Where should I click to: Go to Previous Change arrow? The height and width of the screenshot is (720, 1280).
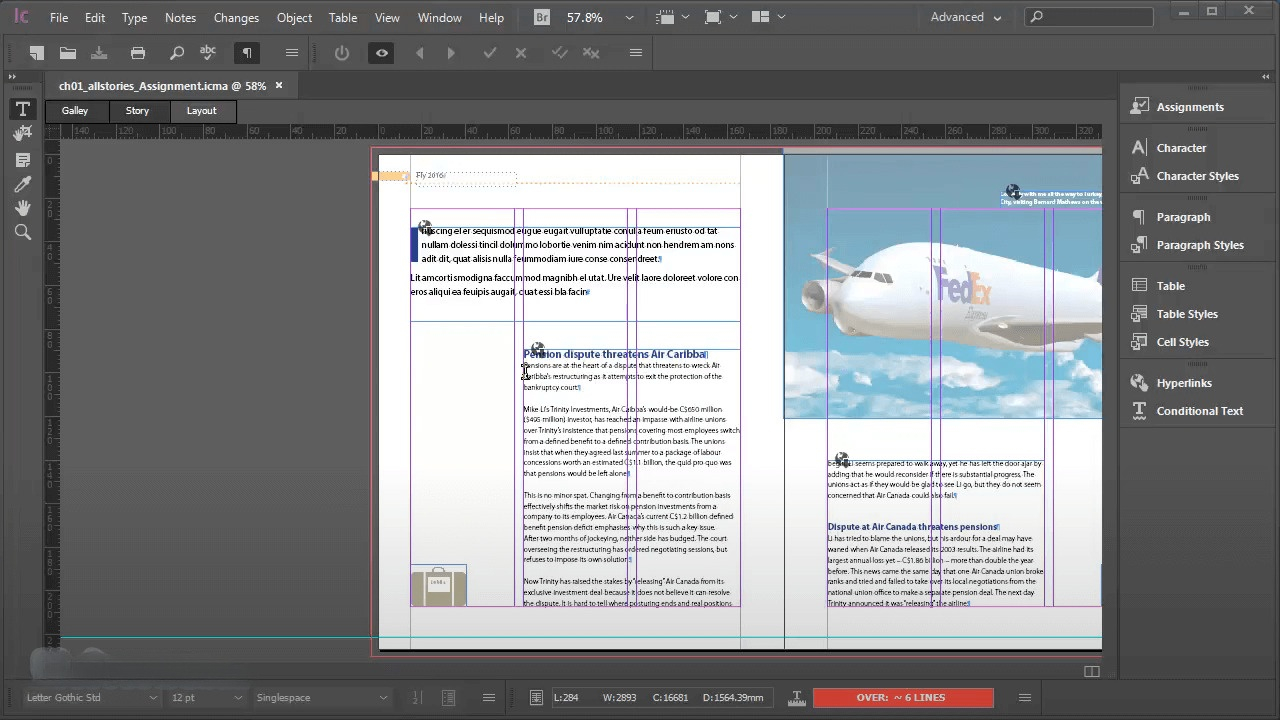420,53
